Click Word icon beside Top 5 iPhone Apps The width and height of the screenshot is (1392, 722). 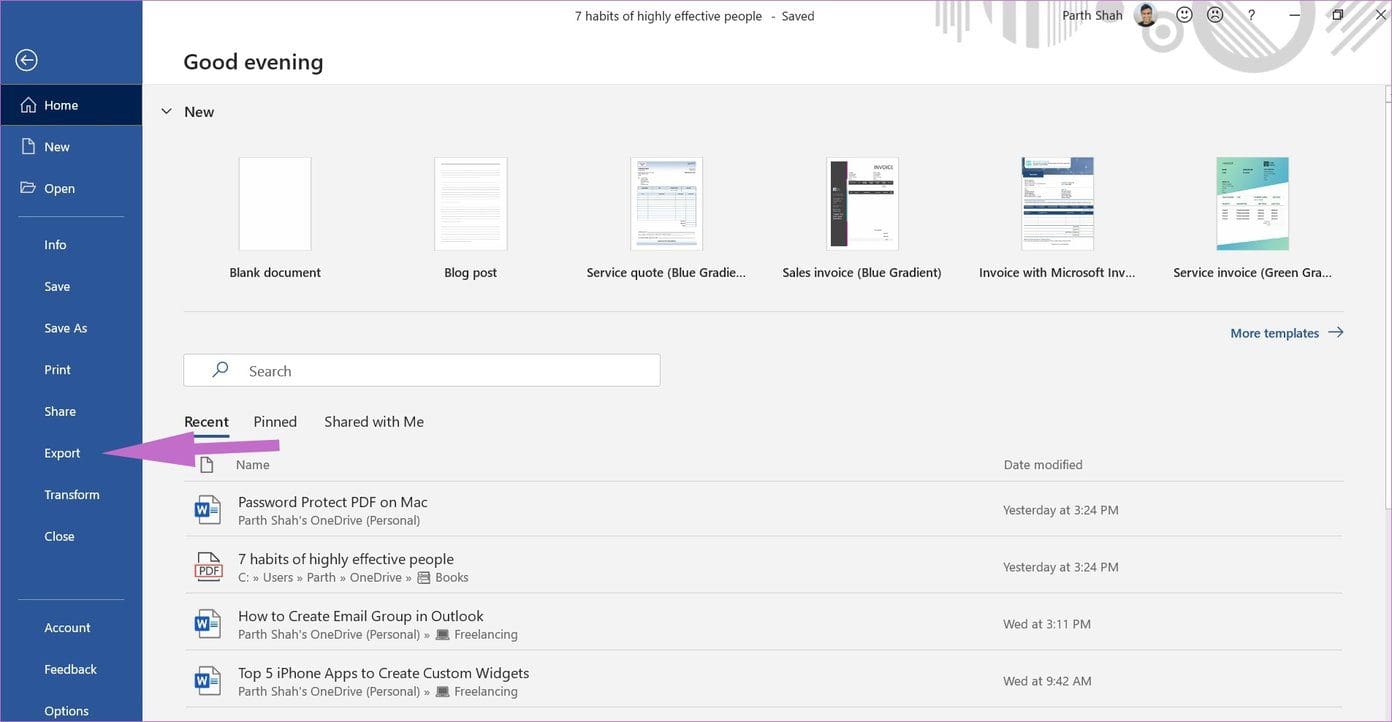click(x=208, y=681)
